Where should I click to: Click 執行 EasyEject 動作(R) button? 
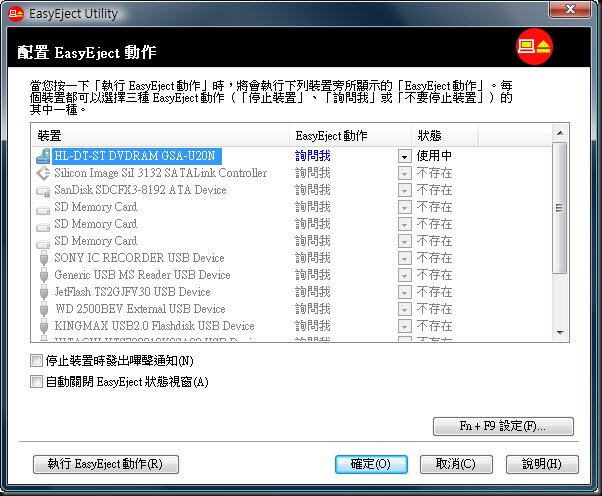[x=106, y=464]
